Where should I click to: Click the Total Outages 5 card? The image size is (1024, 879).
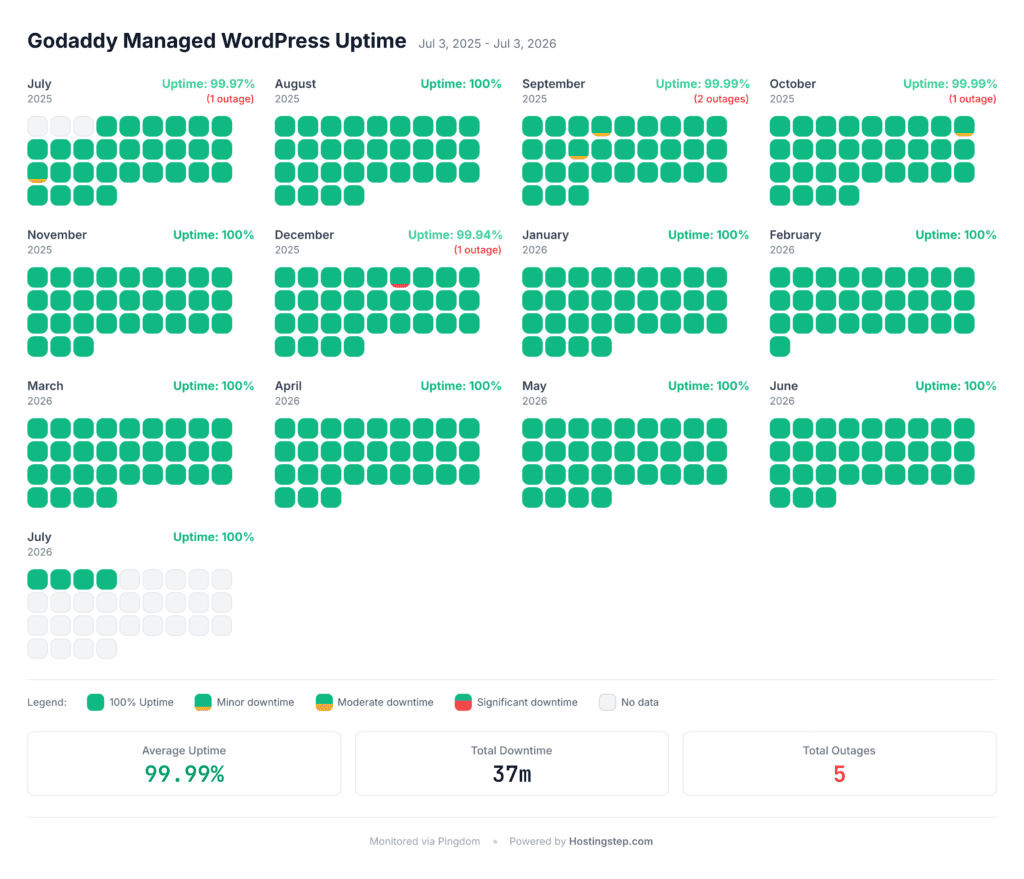tap(839, 763)
